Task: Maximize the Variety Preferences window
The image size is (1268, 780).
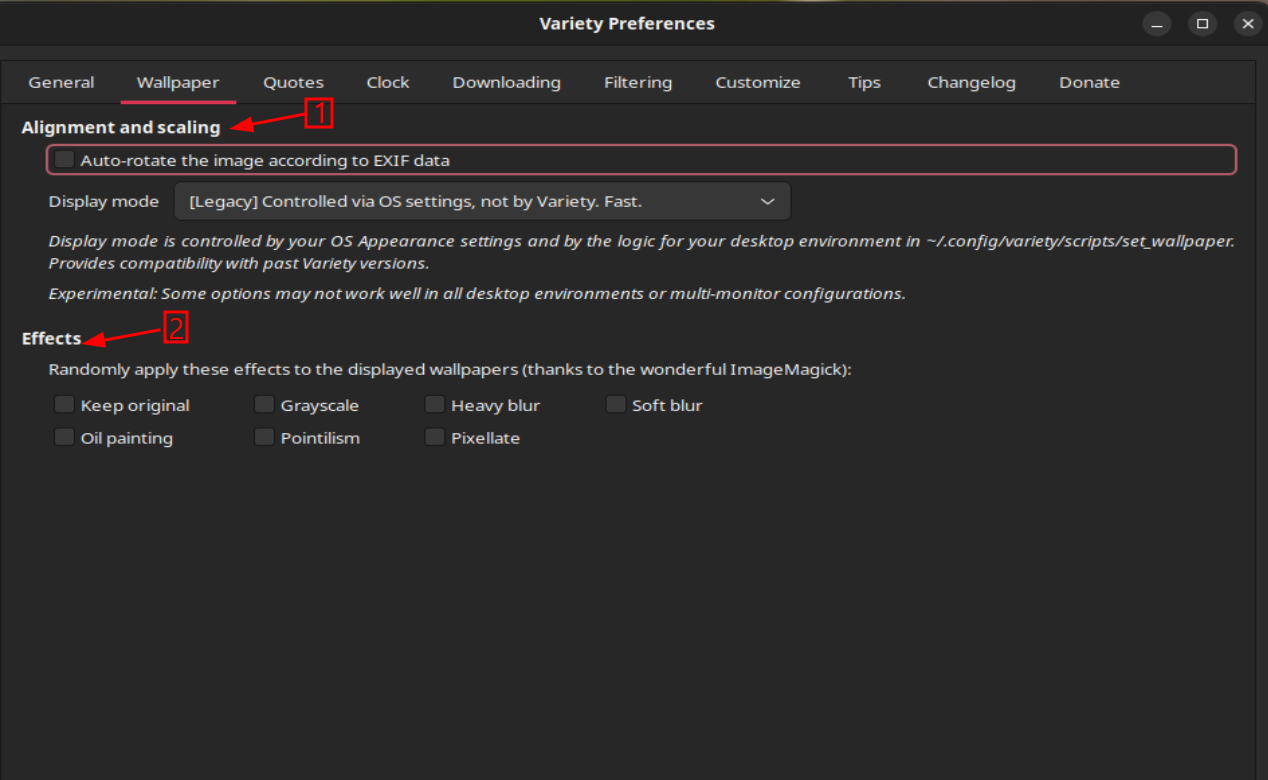Action: tap(1203, 23)
